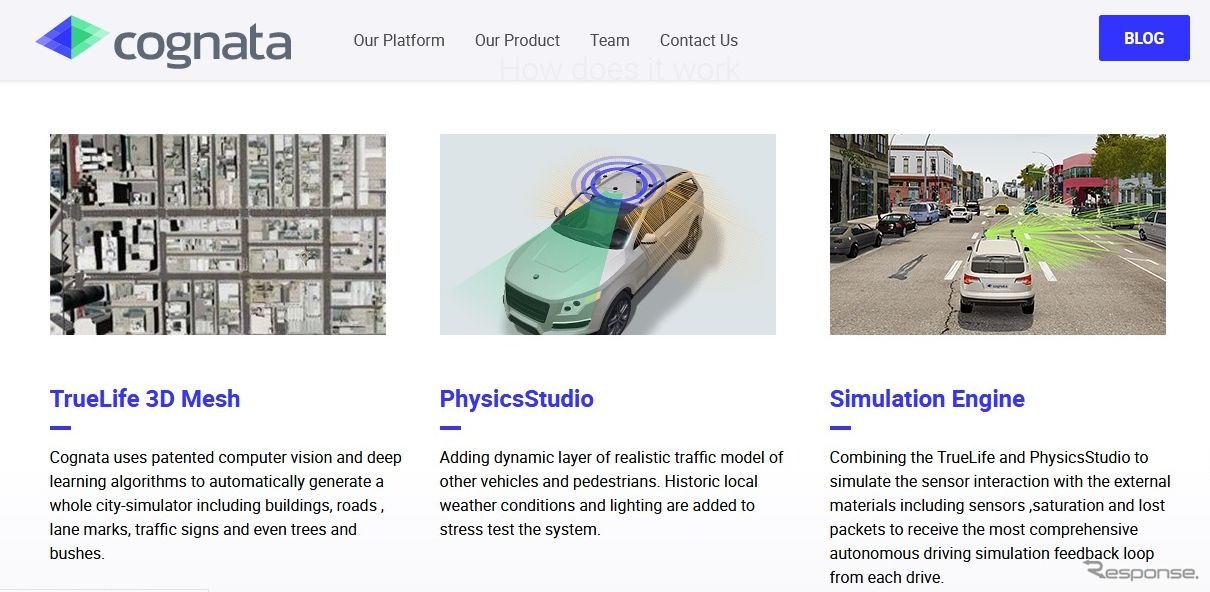Click the Cognata diamond logo icon
This screenshot has height=592, width=1210.
click(72, 40)
